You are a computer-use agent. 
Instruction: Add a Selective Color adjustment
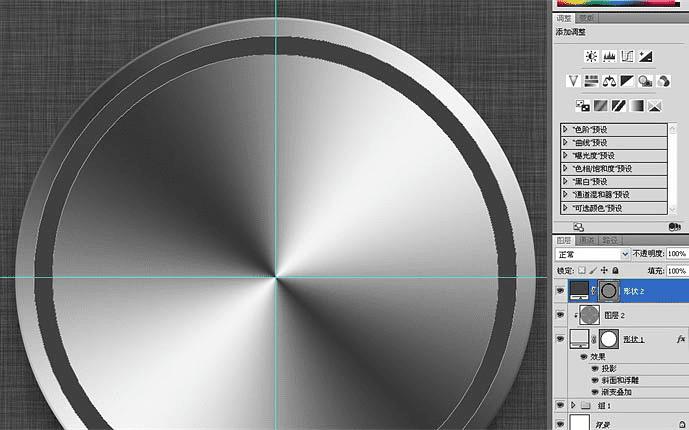[655, 106]
